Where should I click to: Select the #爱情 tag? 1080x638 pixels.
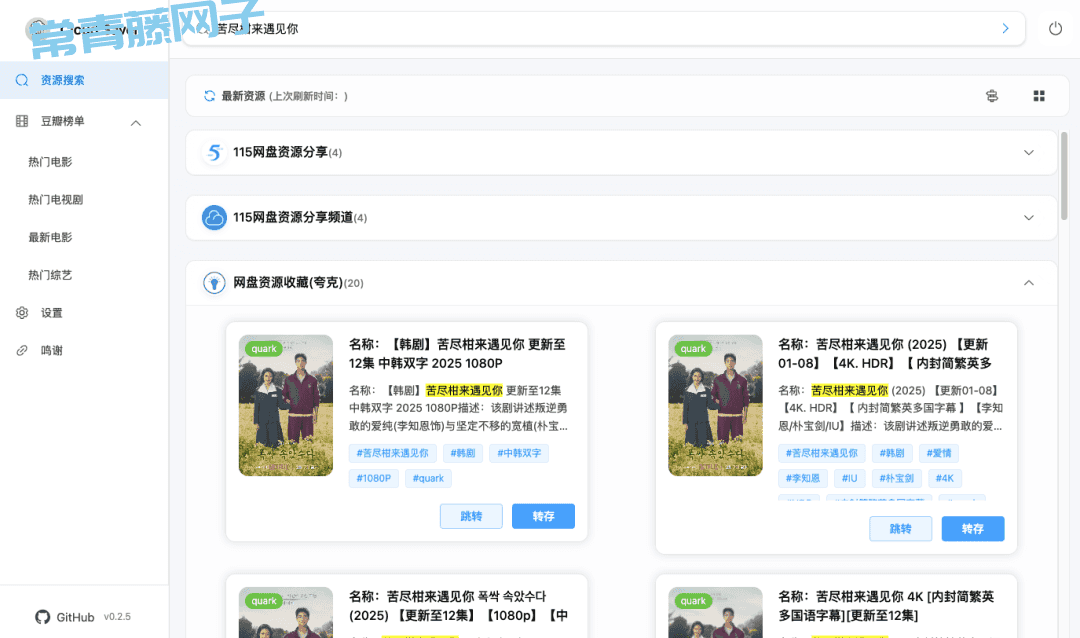[939, 453]
